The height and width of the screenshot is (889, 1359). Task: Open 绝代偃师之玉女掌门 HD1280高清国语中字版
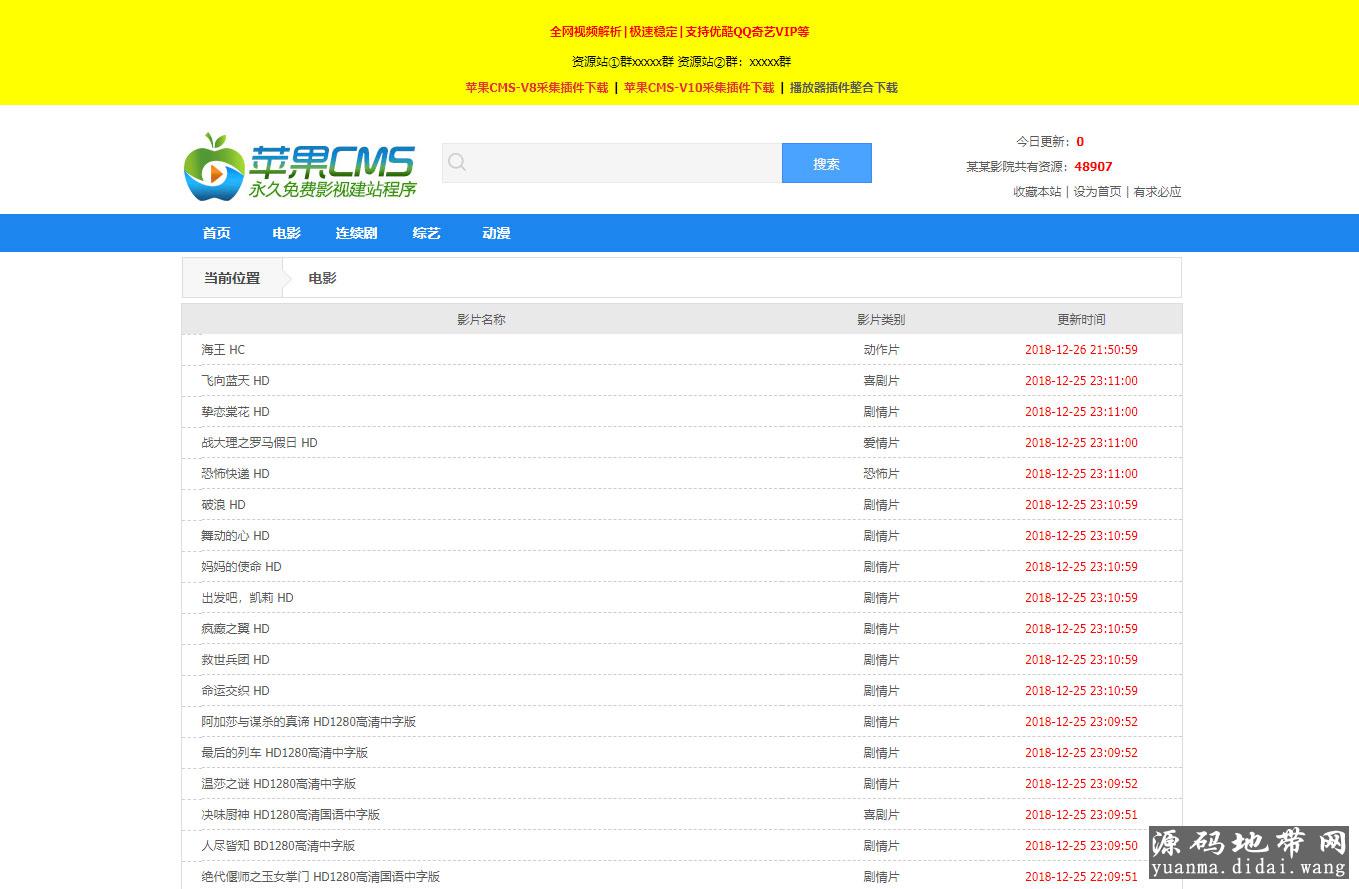pos(320,877)
